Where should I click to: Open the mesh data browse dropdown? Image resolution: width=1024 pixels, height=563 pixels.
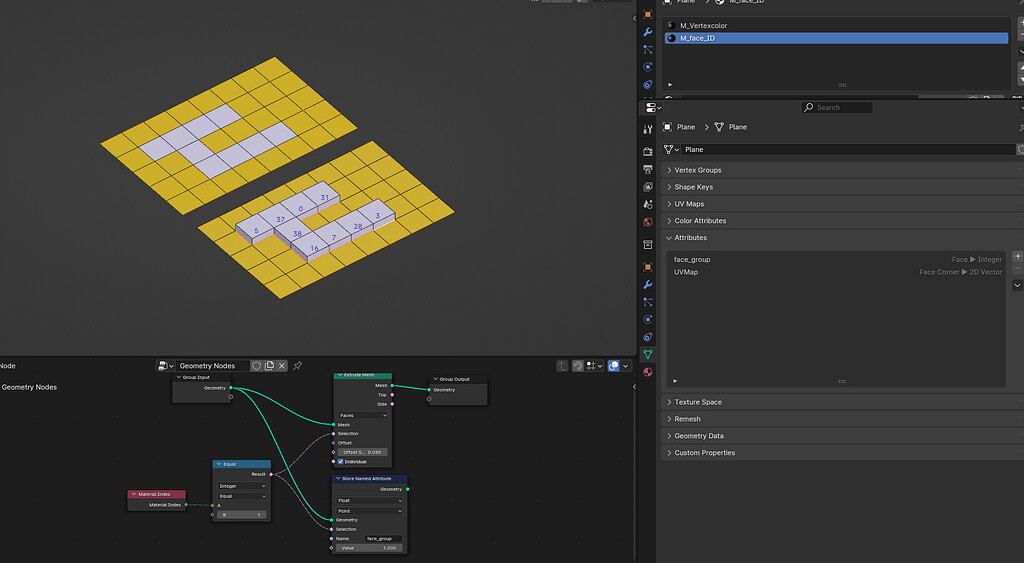click(x=671, y=150)
